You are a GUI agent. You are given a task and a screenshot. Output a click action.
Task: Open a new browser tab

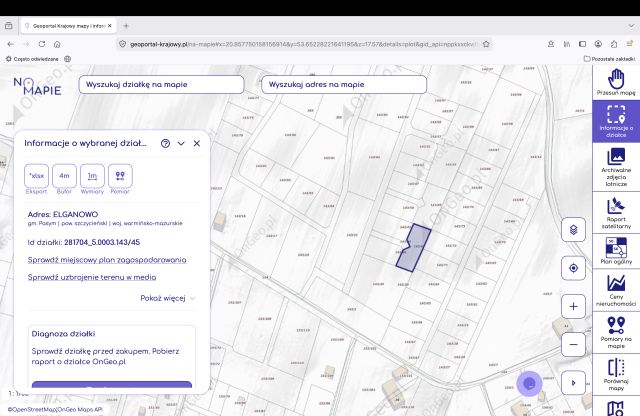pyautogui.click(x=126, y=26)
